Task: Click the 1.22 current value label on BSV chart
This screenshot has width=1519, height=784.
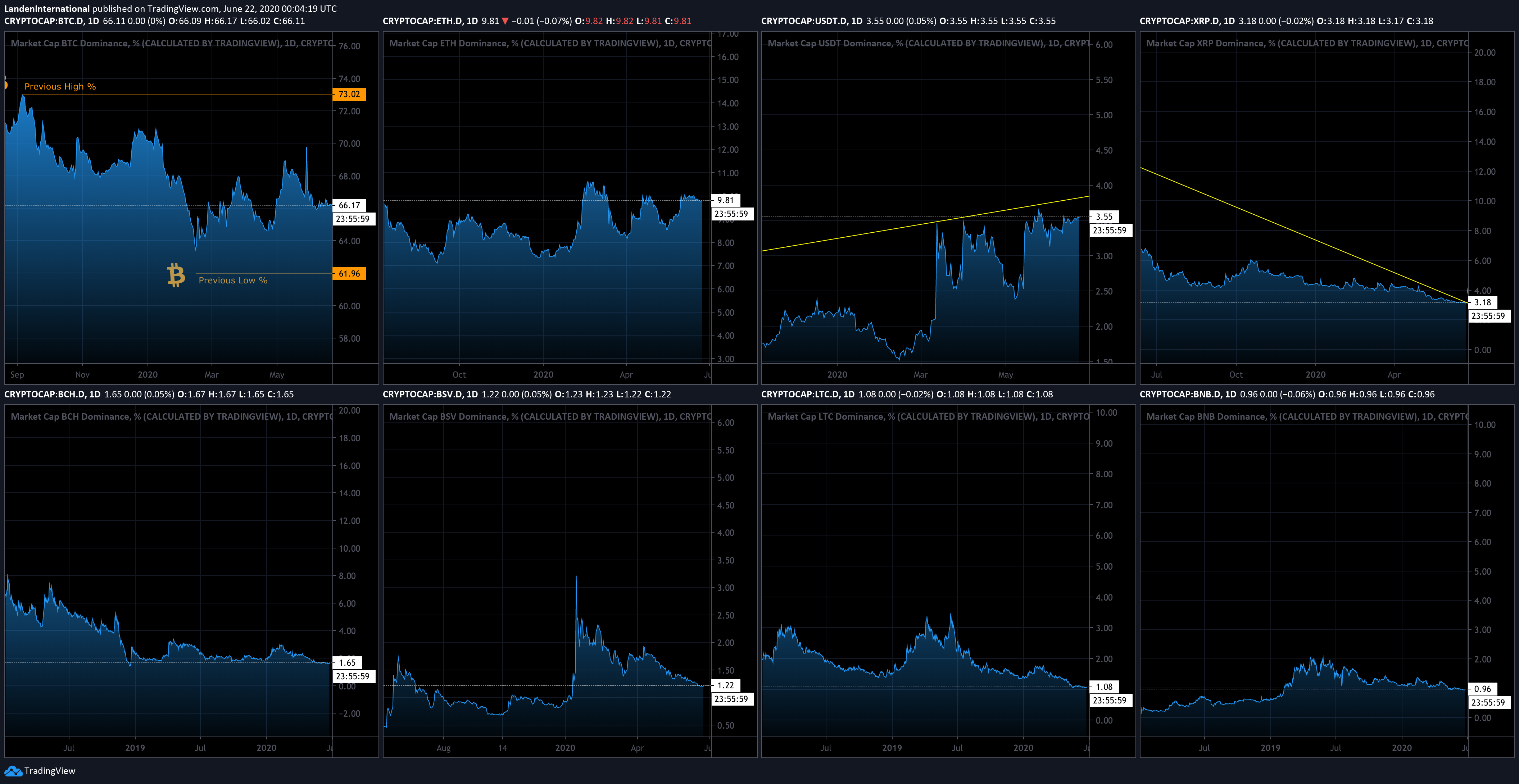Action: pos(725,685)
